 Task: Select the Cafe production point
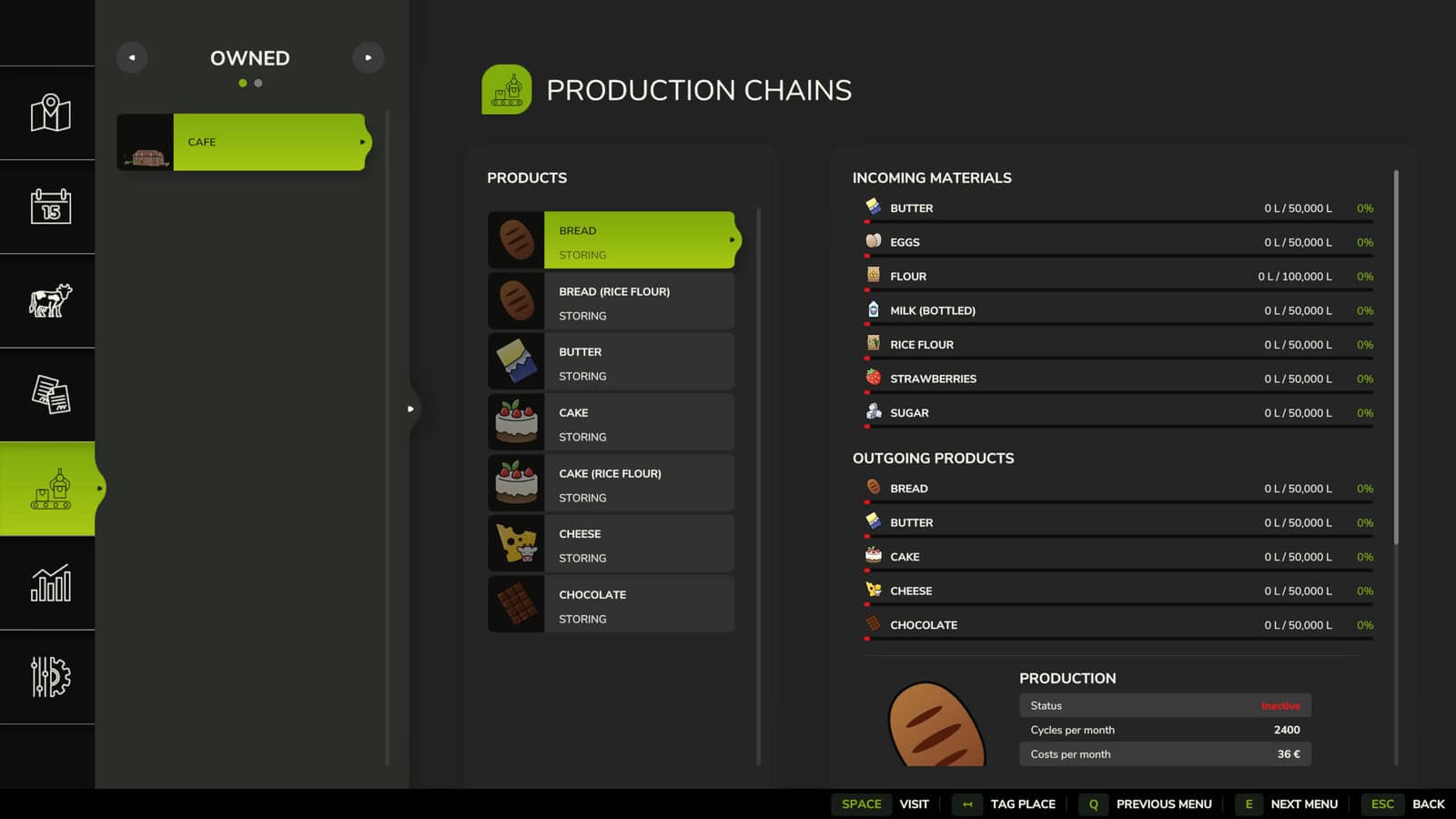pos(268,142)
